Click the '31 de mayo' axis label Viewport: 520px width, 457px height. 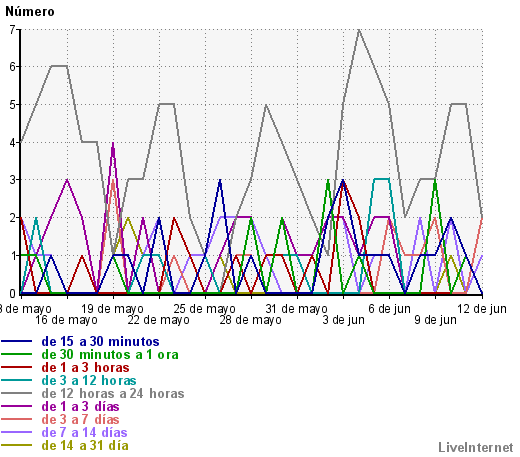(x=296, y=309)
